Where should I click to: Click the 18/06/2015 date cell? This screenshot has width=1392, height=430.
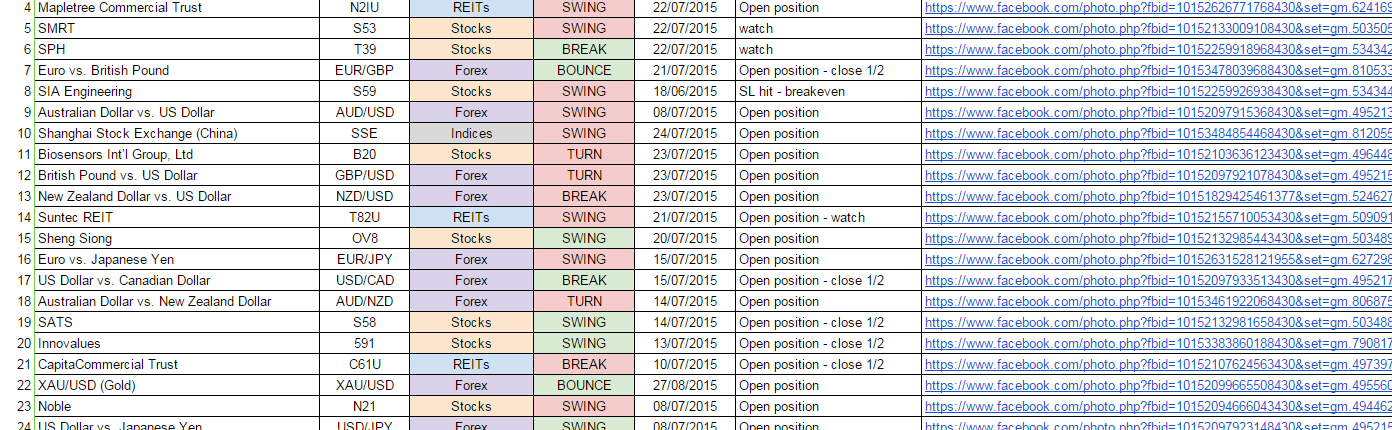pos(684,91)
